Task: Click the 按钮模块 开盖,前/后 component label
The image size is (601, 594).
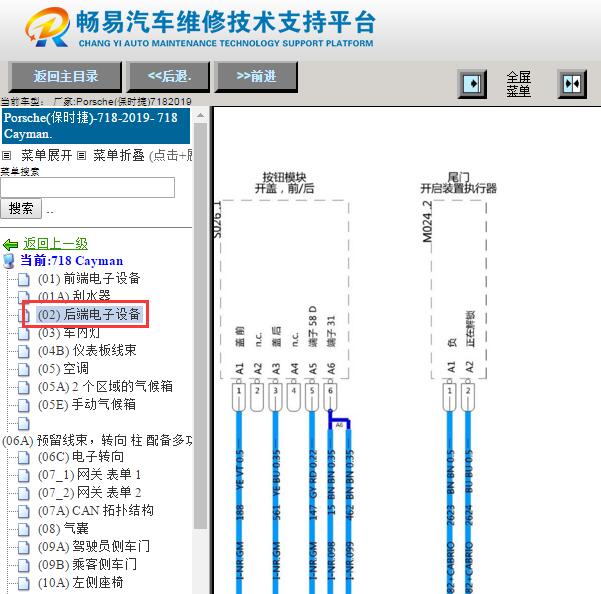Action: (284, 183)
